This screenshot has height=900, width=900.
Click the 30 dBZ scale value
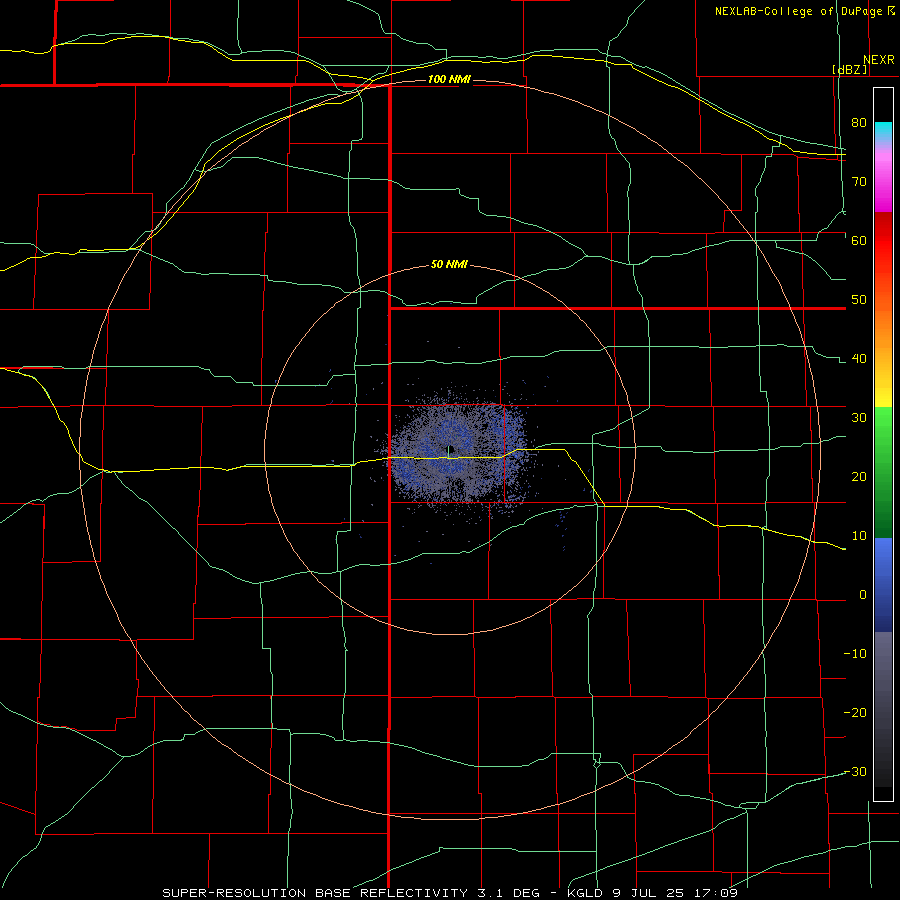[859, 418]
